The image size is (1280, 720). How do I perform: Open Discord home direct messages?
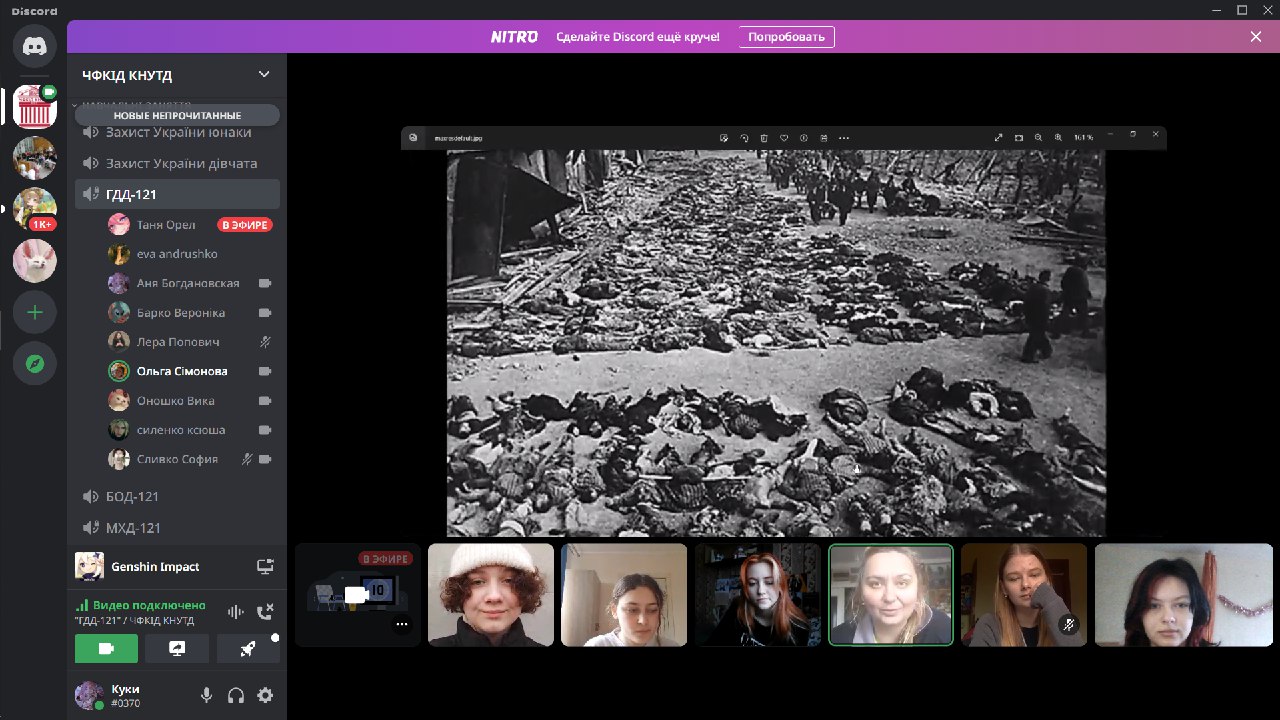[34, 47]
